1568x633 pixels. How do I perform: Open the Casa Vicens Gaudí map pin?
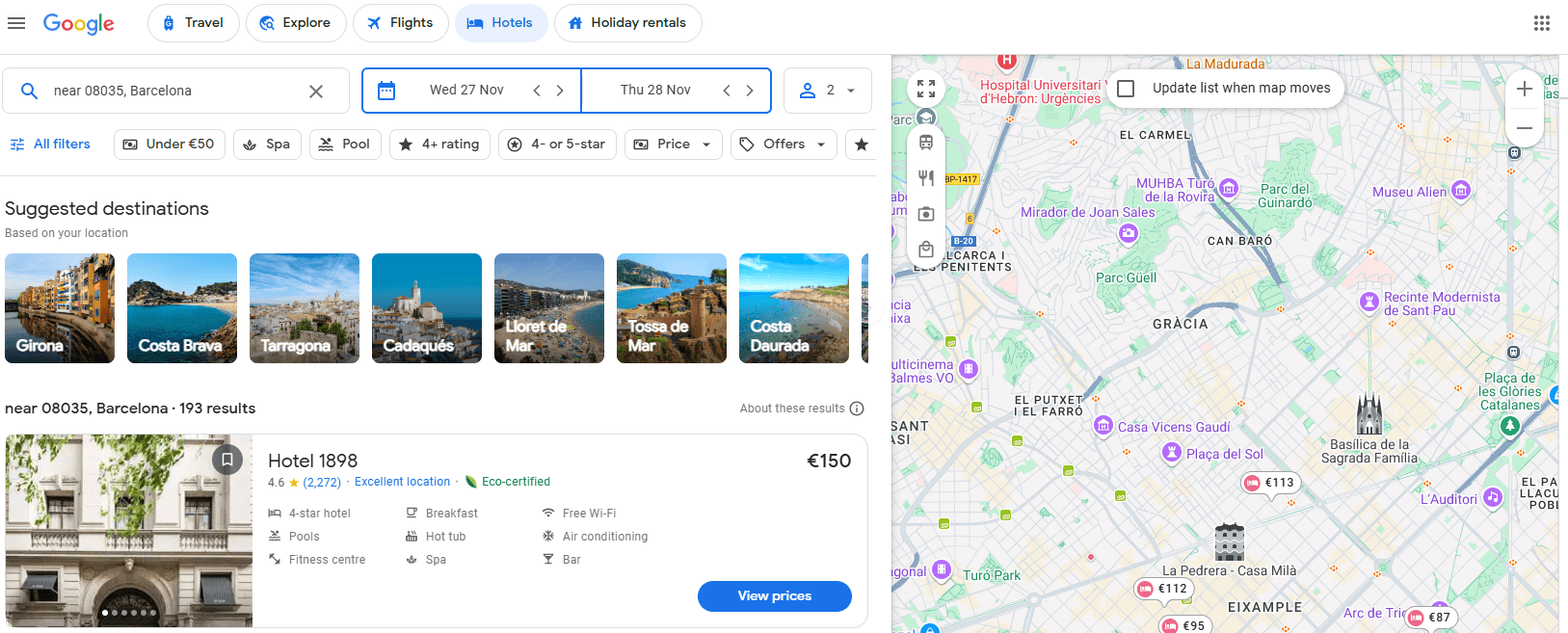pyautogui.click(x=1103, y=426)
